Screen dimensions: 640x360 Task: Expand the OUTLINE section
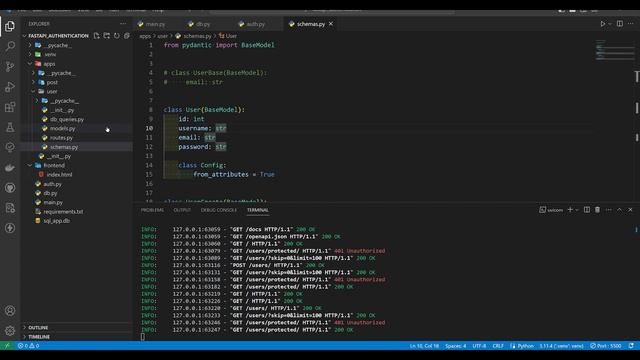click(38, 328)
